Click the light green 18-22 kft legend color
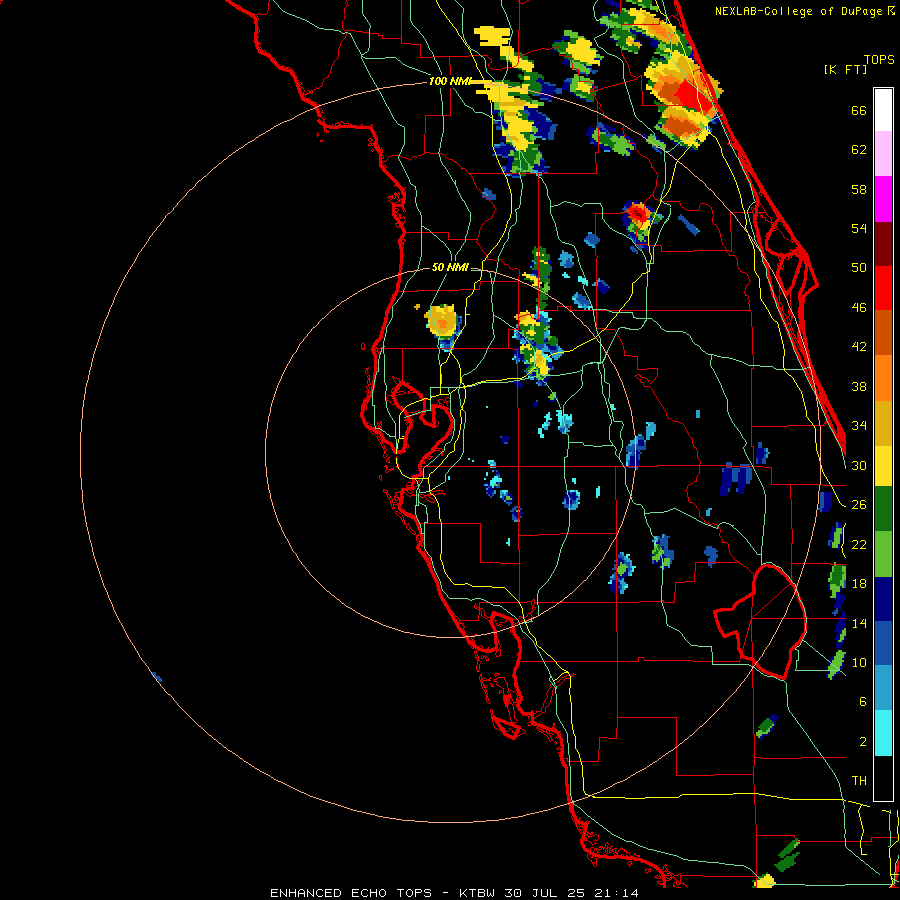 883,554
